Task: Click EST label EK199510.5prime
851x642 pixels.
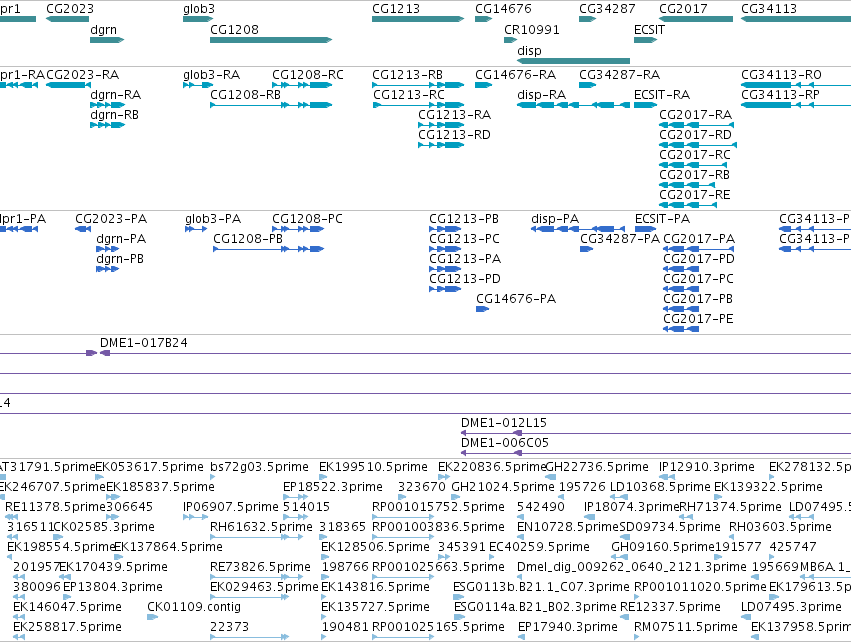Action: 373,467
